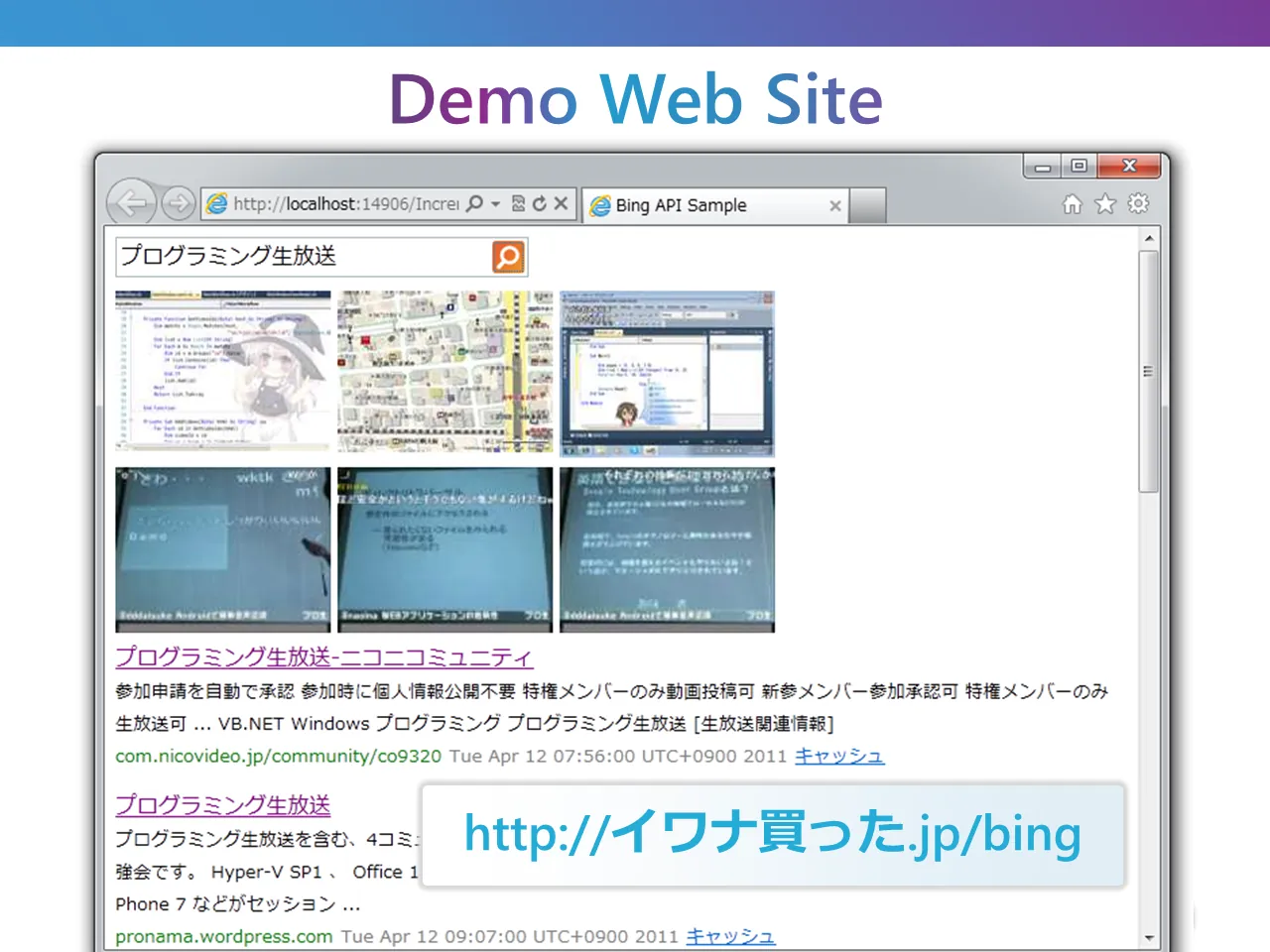This screenshot has width=1270, height=952.
Task: Click the compatibility view icon
Action: [518, 203]
